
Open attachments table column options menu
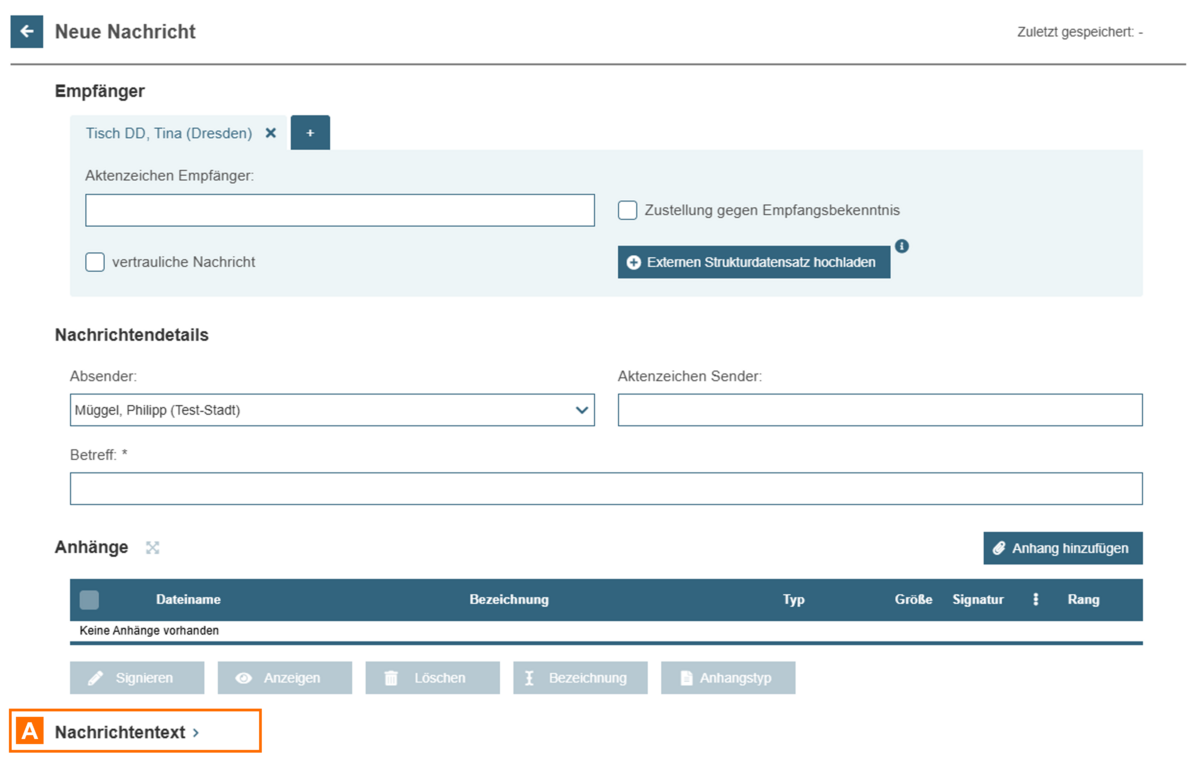[x=1035, y=600]
